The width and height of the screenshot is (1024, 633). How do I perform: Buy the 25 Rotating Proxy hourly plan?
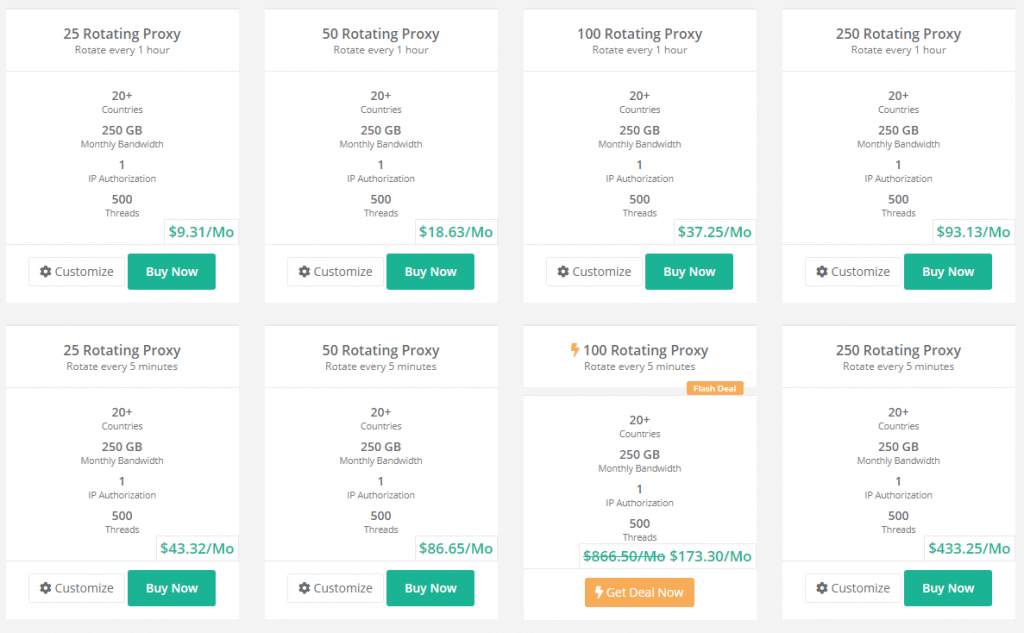coord(172,271)
